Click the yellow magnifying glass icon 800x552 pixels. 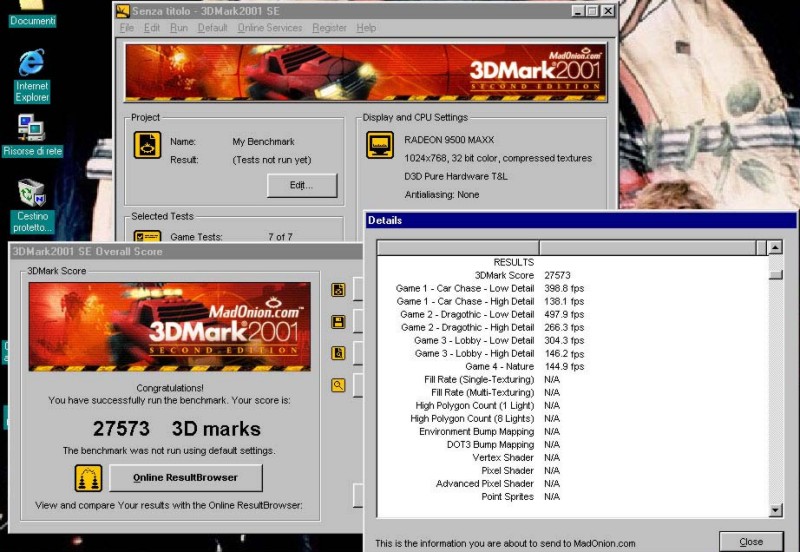pyautogui.click(x=338, y=385)
